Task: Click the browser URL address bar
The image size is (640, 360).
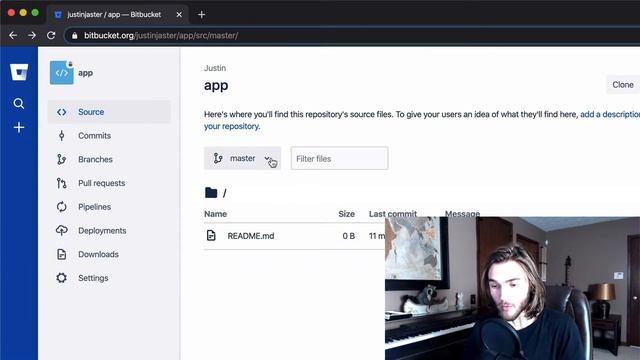Action: 351,36
